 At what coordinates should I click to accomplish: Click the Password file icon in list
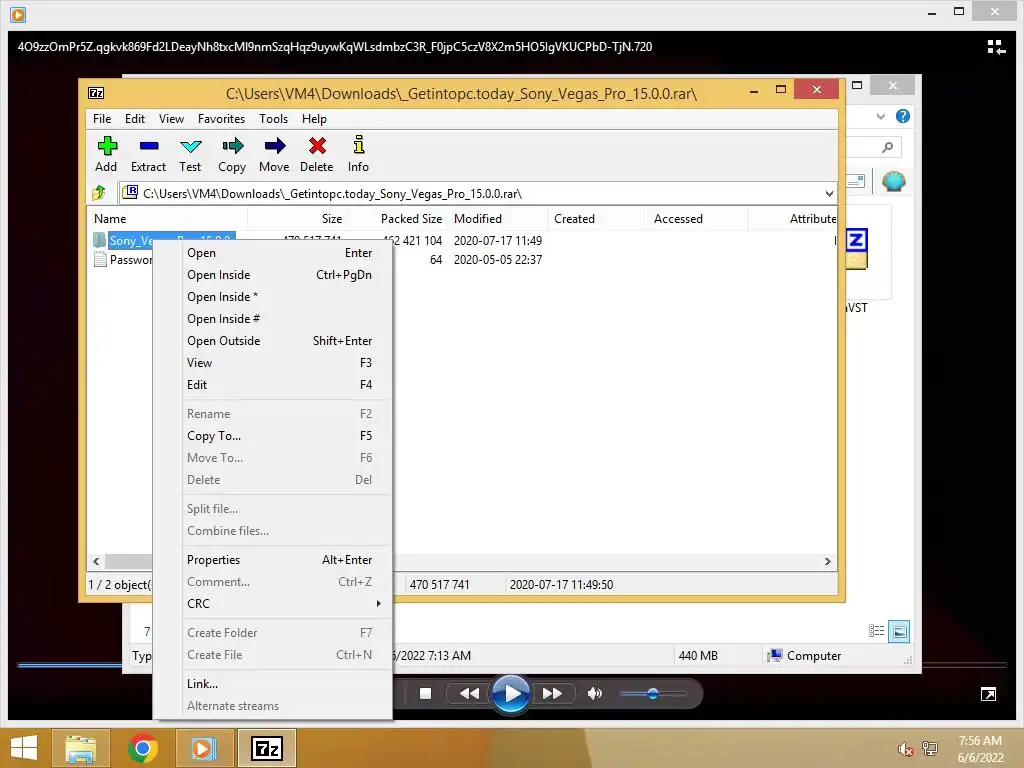100,259
